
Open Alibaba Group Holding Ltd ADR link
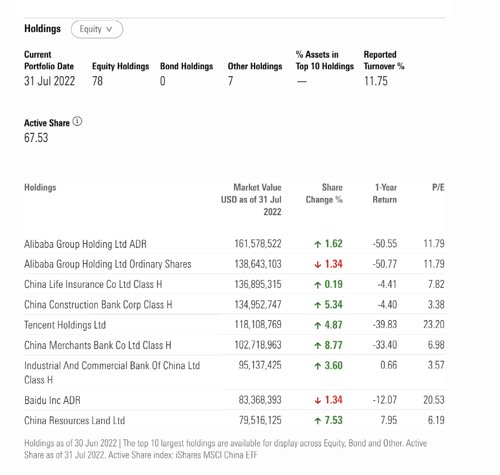click(x=85, y=244)
